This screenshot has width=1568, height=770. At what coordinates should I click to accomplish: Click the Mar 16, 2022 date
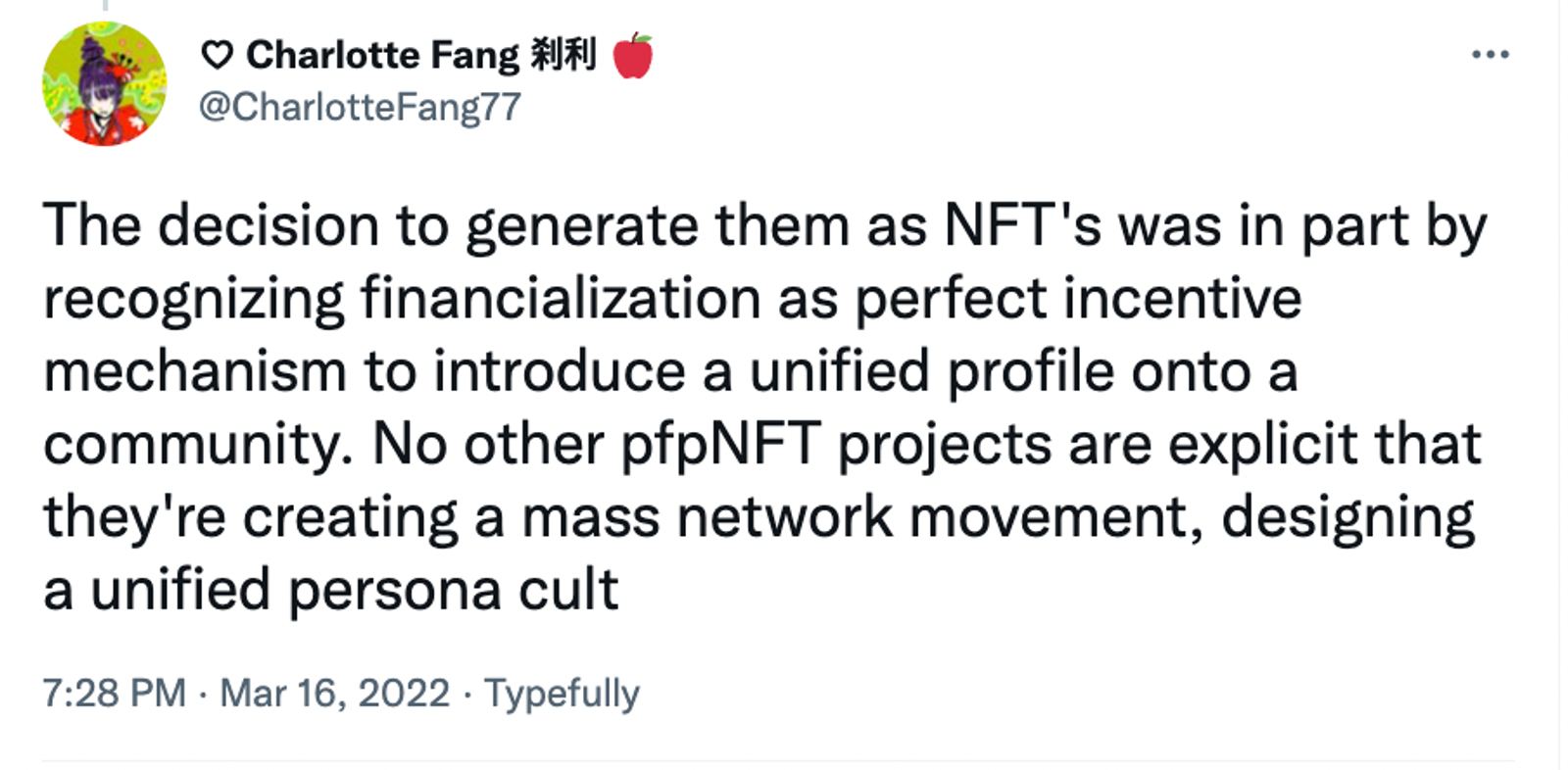[x=334, y=693]
